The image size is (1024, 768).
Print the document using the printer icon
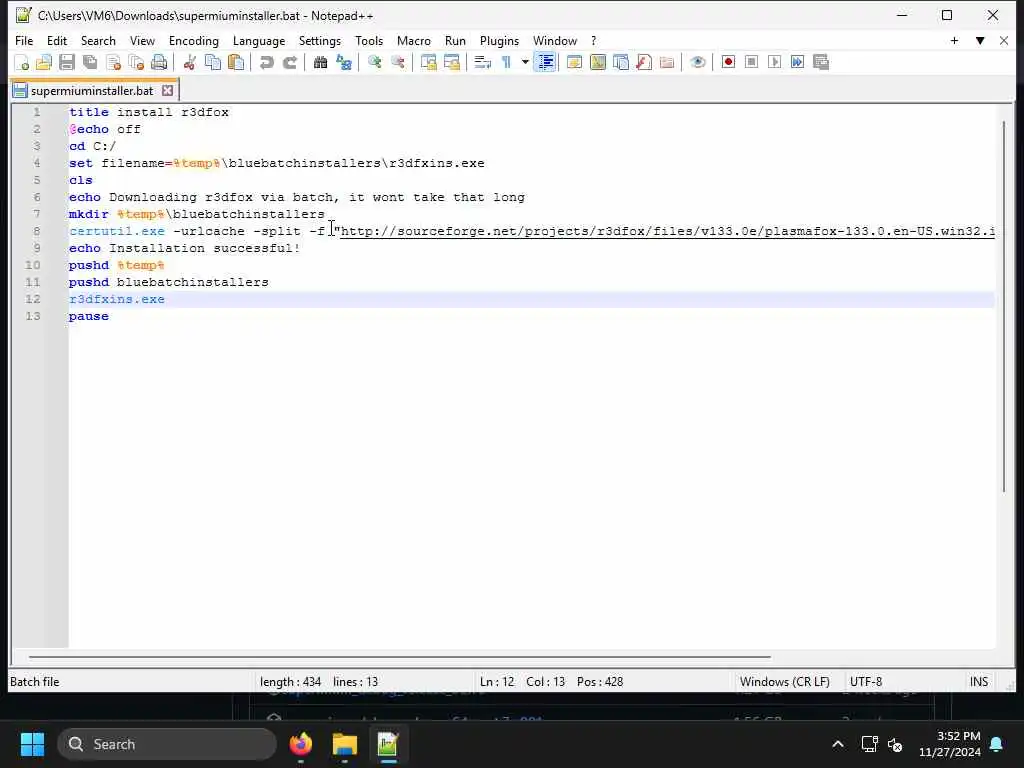tap(159, 63)
